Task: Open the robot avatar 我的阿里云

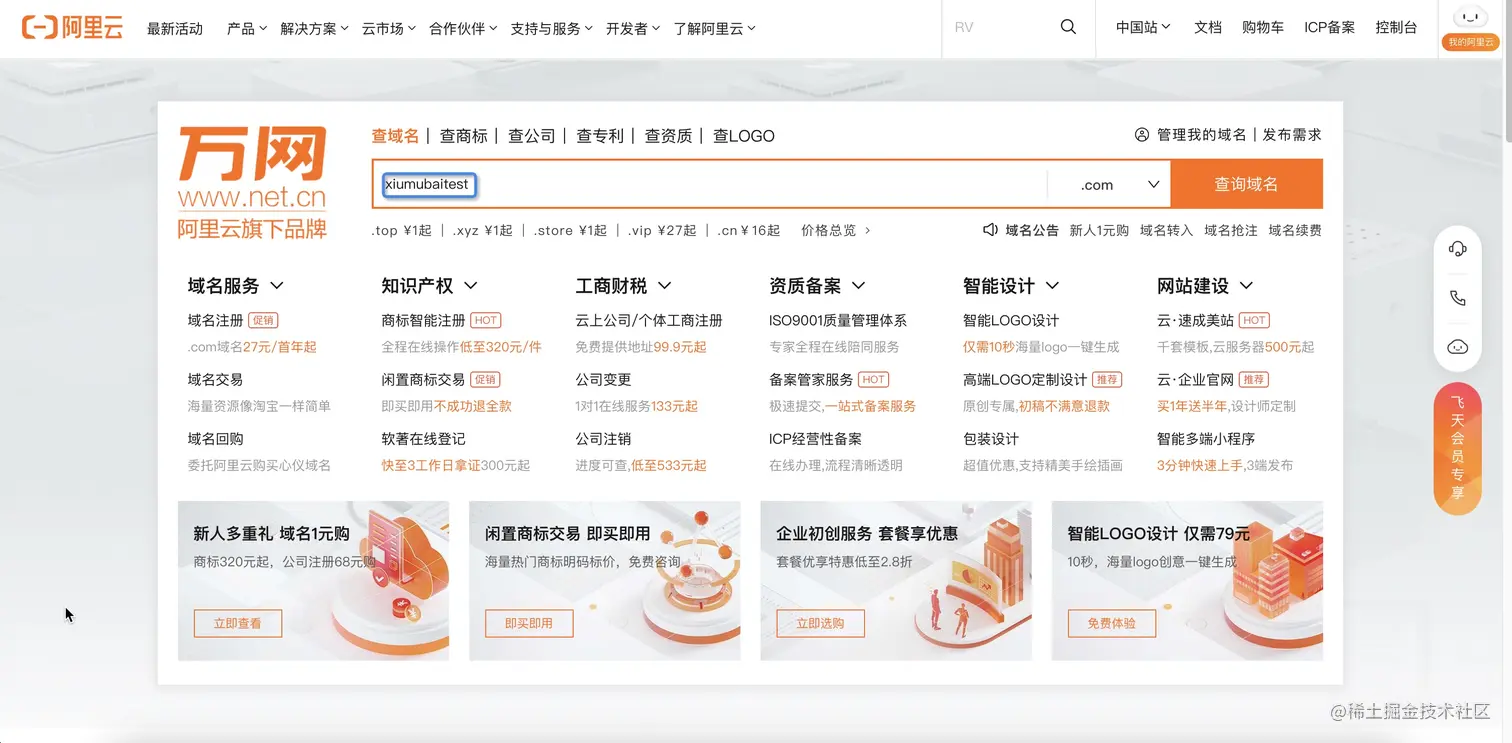Action: (1469, 27)
